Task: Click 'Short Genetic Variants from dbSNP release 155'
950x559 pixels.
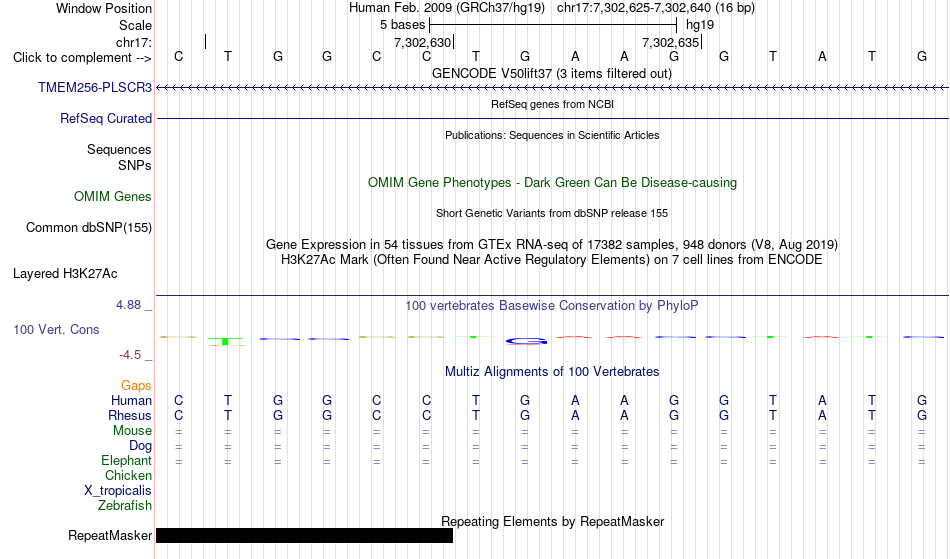Action: pos(551,213)
